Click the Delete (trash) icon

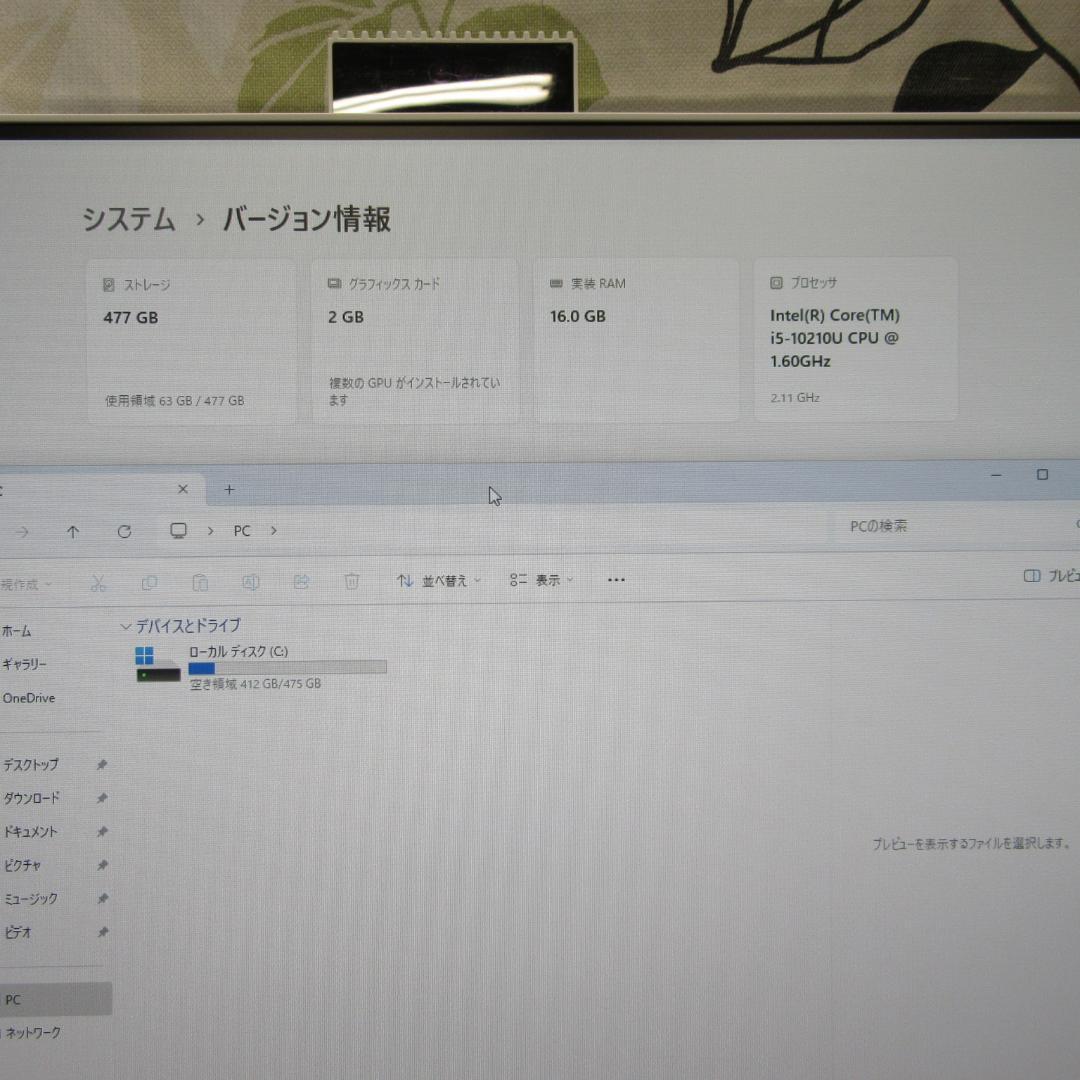click(x=351, y=581)
